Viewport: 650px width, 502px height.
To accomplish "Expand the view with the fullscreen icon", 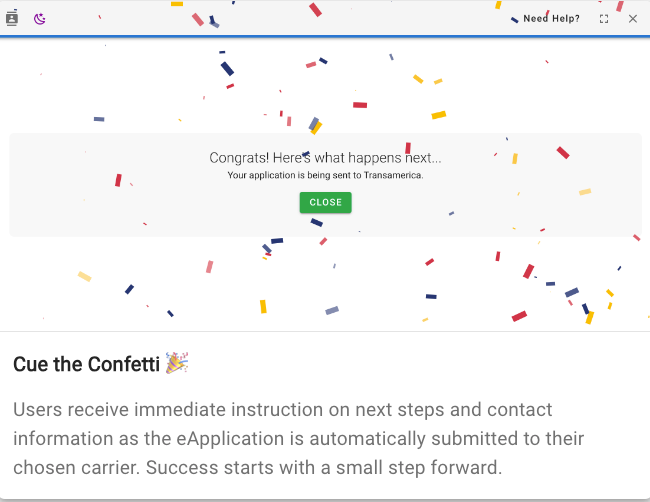I will tap(604, 18).
